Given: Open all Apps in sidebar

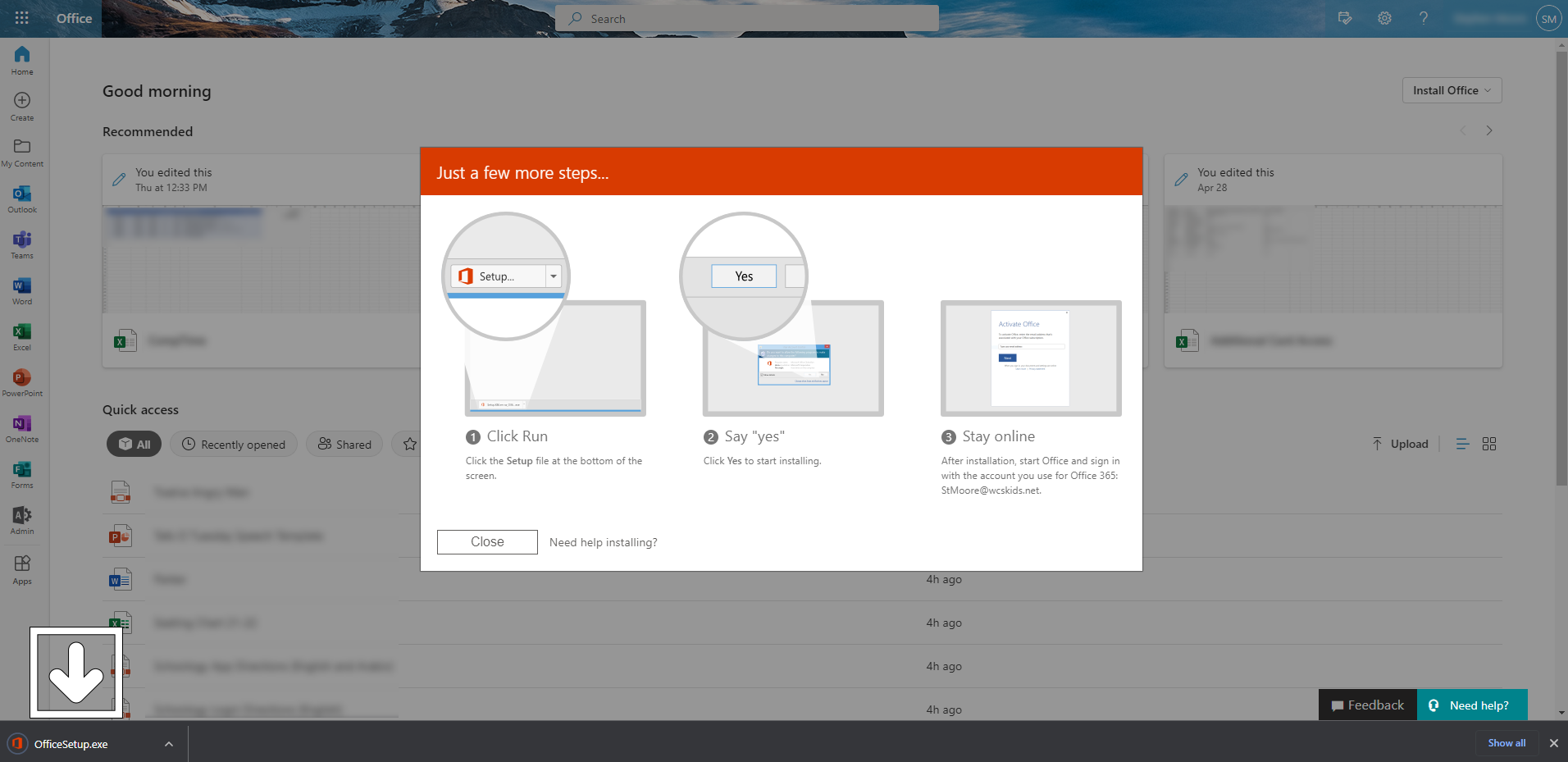Looking at the screenshot, I should pyautogui.click(x=22, y=569).
